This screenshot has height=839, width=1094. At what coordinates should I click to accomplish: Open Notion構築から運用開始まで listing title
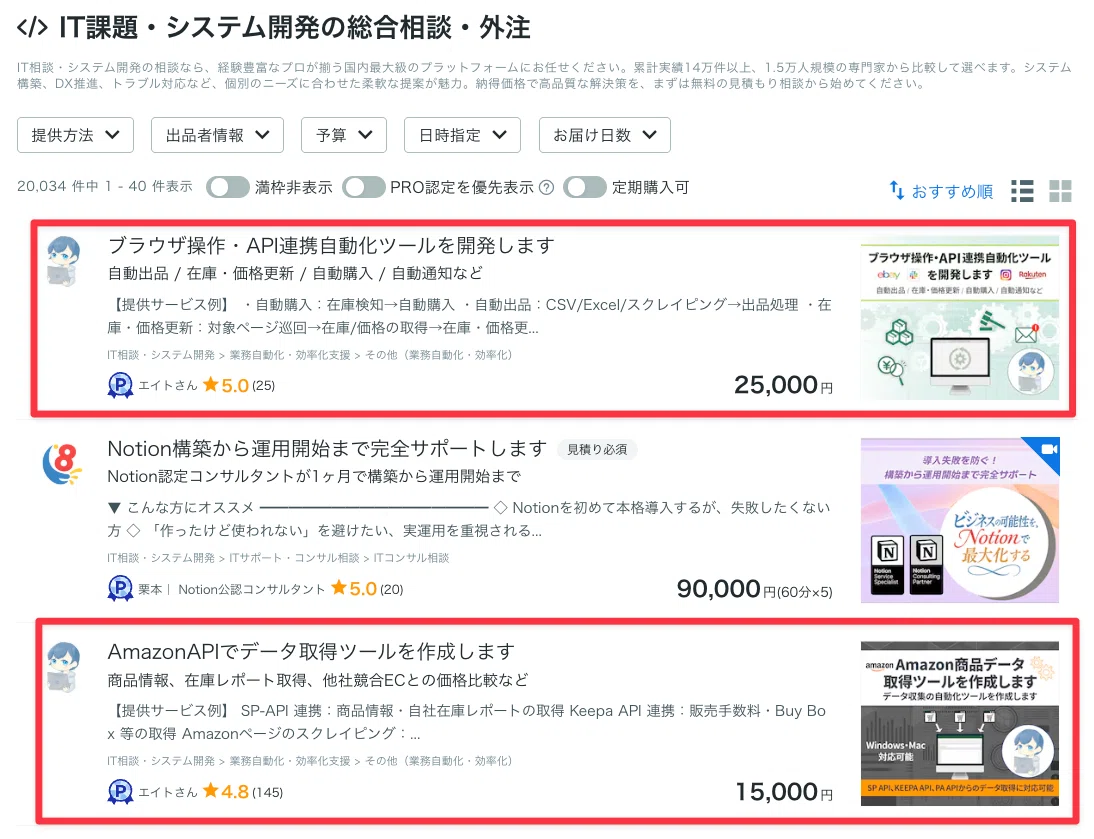[x=327, y=448]
